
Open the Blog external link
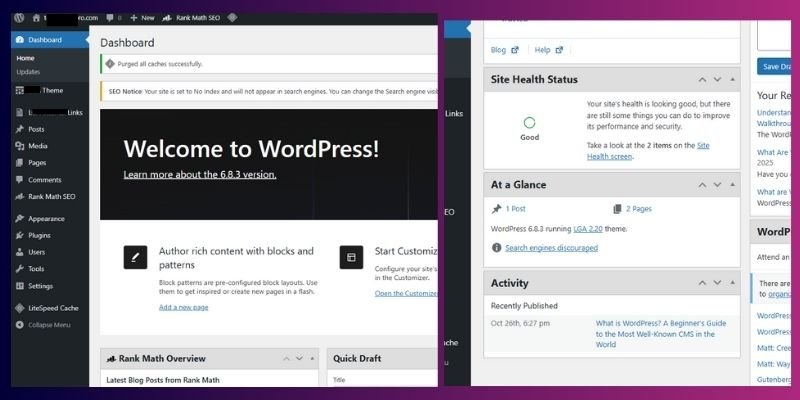504,50
